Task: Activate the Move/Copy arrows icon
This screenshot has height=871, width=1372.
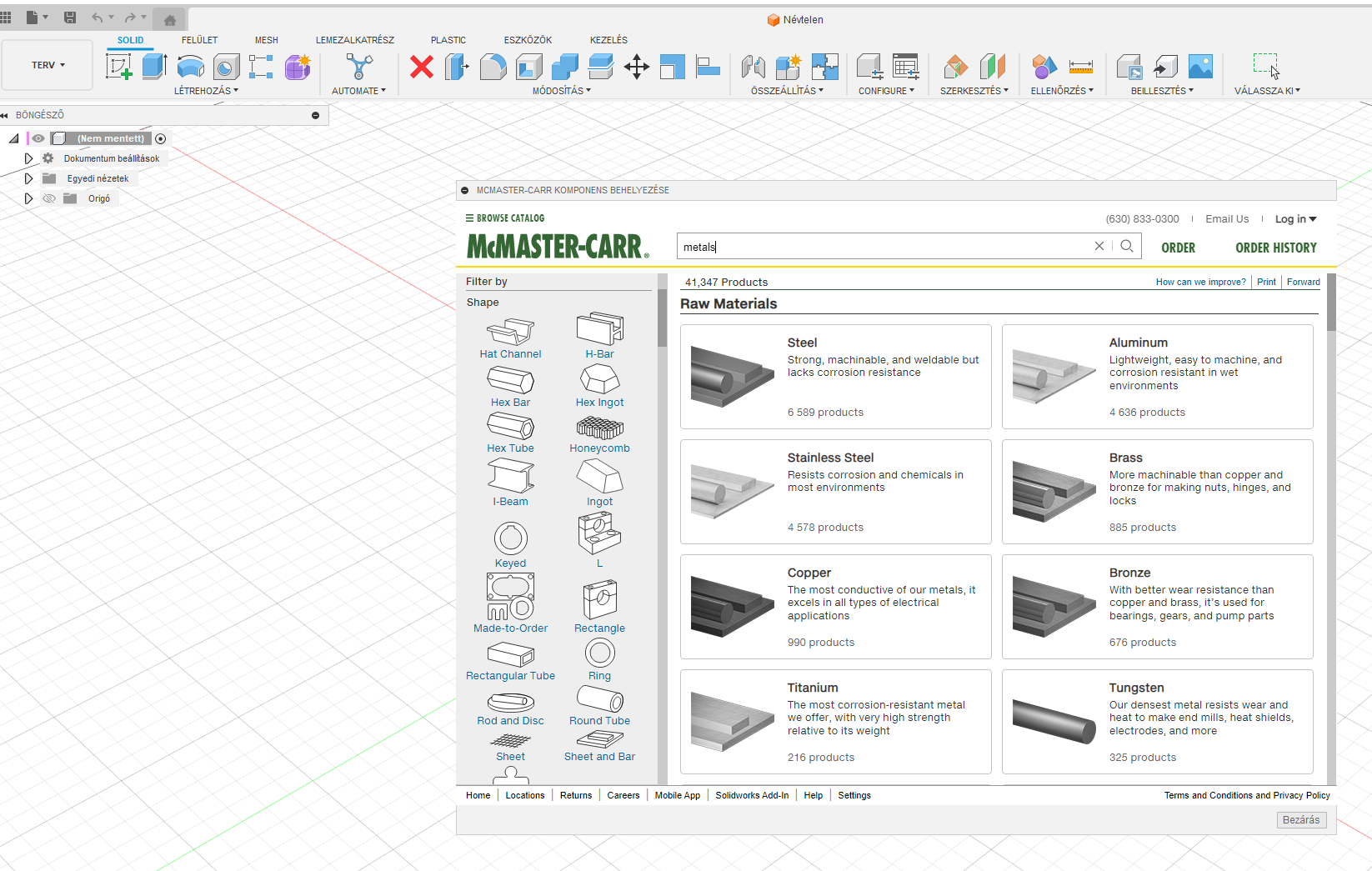Action: point(636,67)
